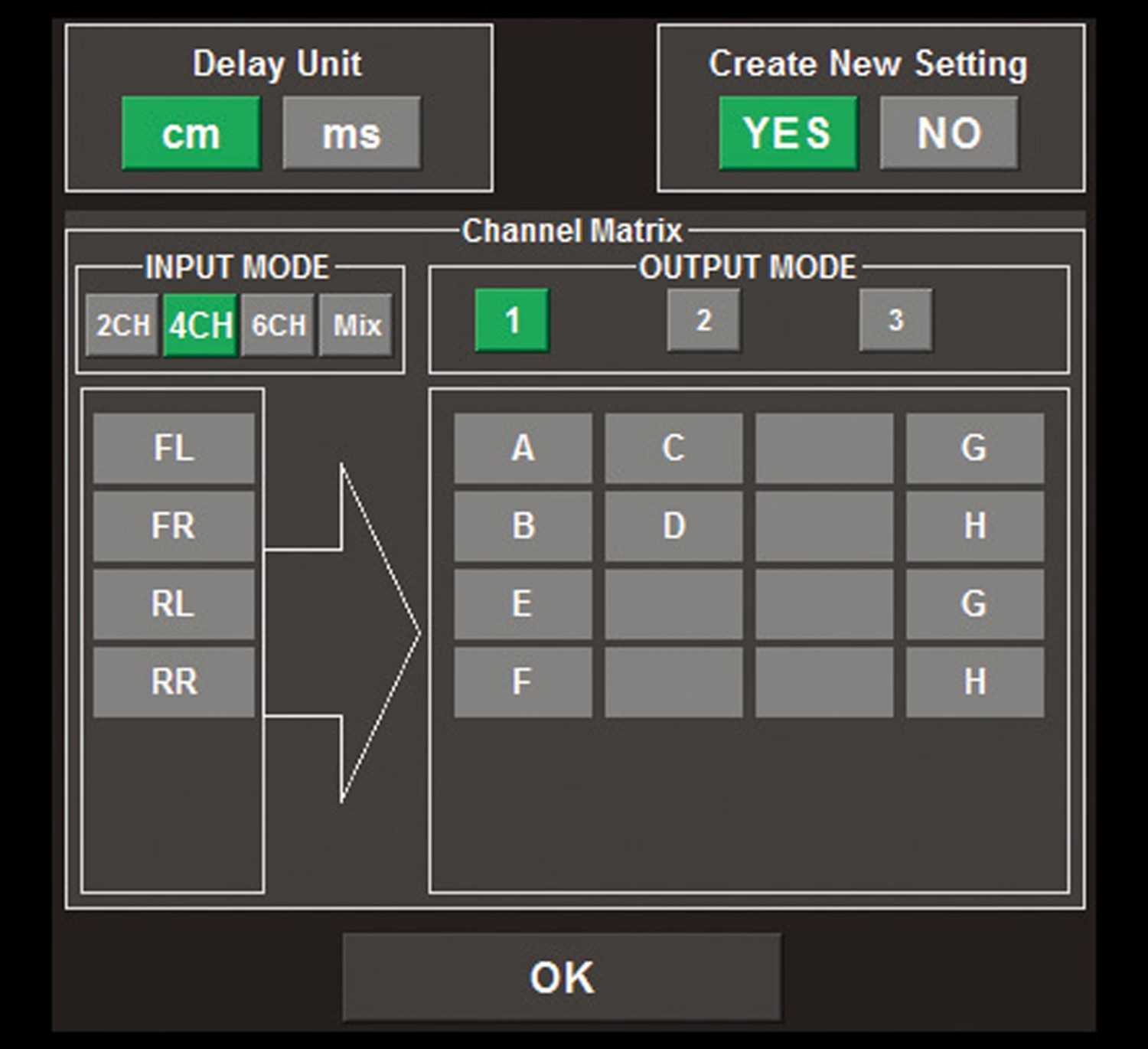Click the OUTPUT MODE label
Screen dimensions: 1148x1049
tap(748, 267)
